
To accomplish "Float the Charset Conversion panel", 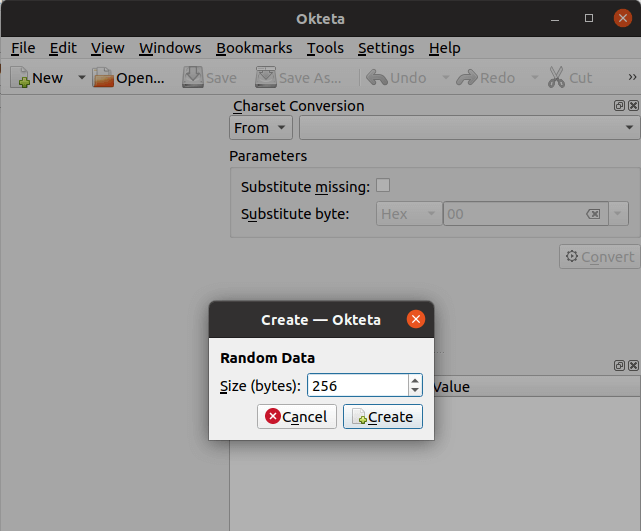I will (619, 105).
